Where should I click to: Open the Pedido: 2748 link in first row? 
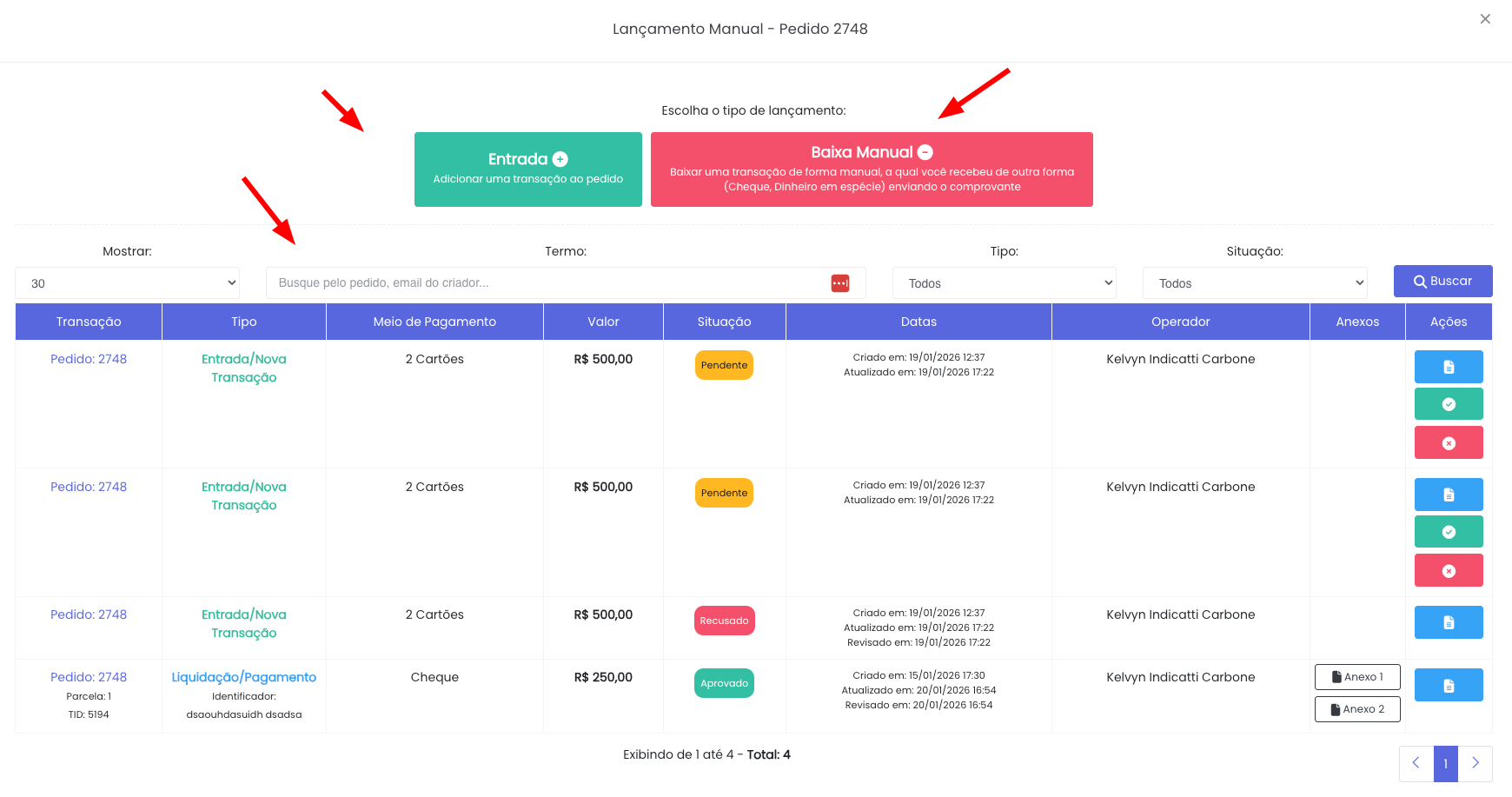click(89, 359)
